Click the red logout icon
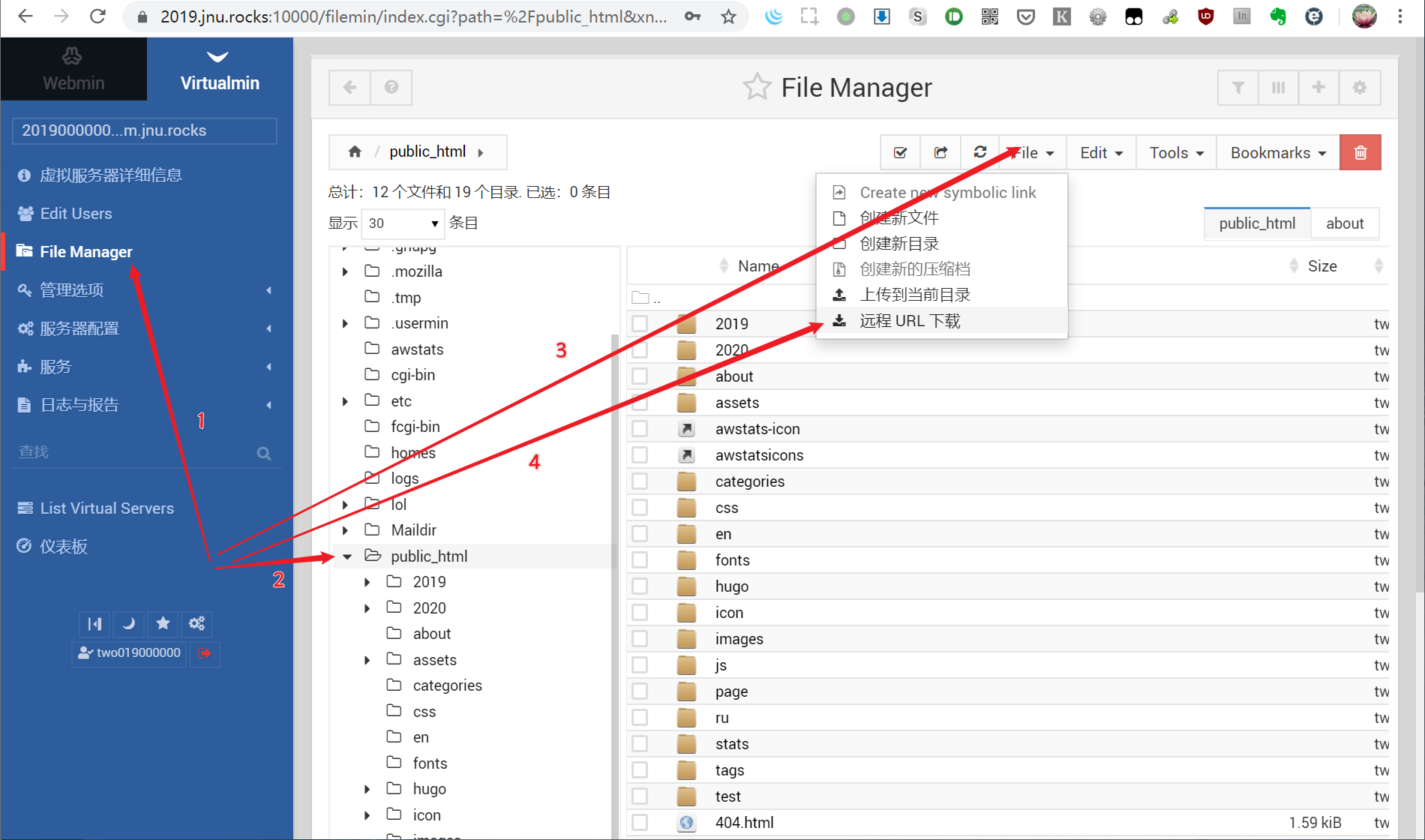Image resolution: width=1425 pixels, height=840 pixels. pyautogui.click(x=204, y=653)
